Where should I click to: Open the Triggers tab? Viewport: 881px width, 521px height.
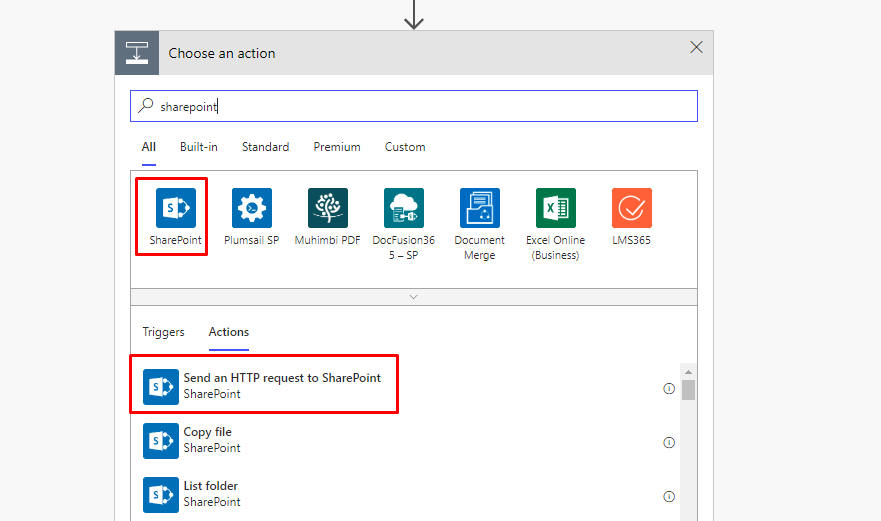164,332
